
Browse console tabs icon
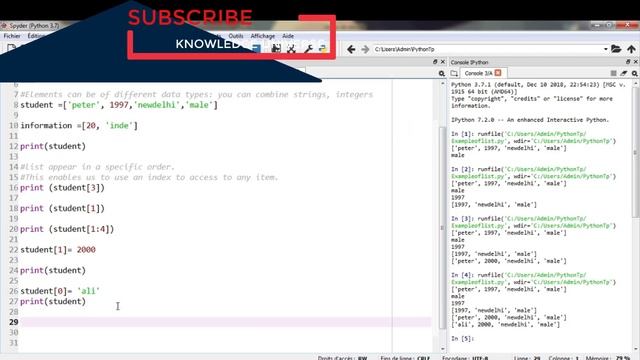(x=454, y=73)
